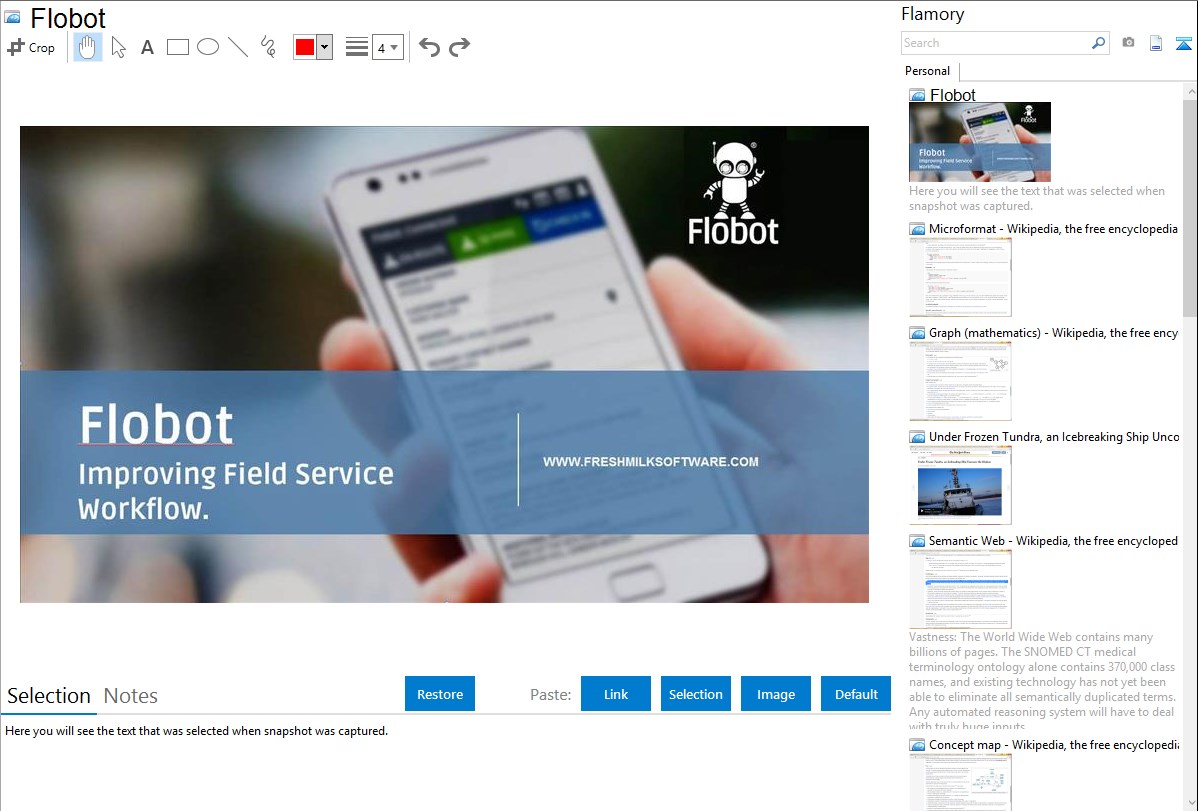Image resolution: width=1198 pixels, height=811 pixels.
Task: Activate the hand pan tool
Action: pyautogui.click(x=87, y=47)
